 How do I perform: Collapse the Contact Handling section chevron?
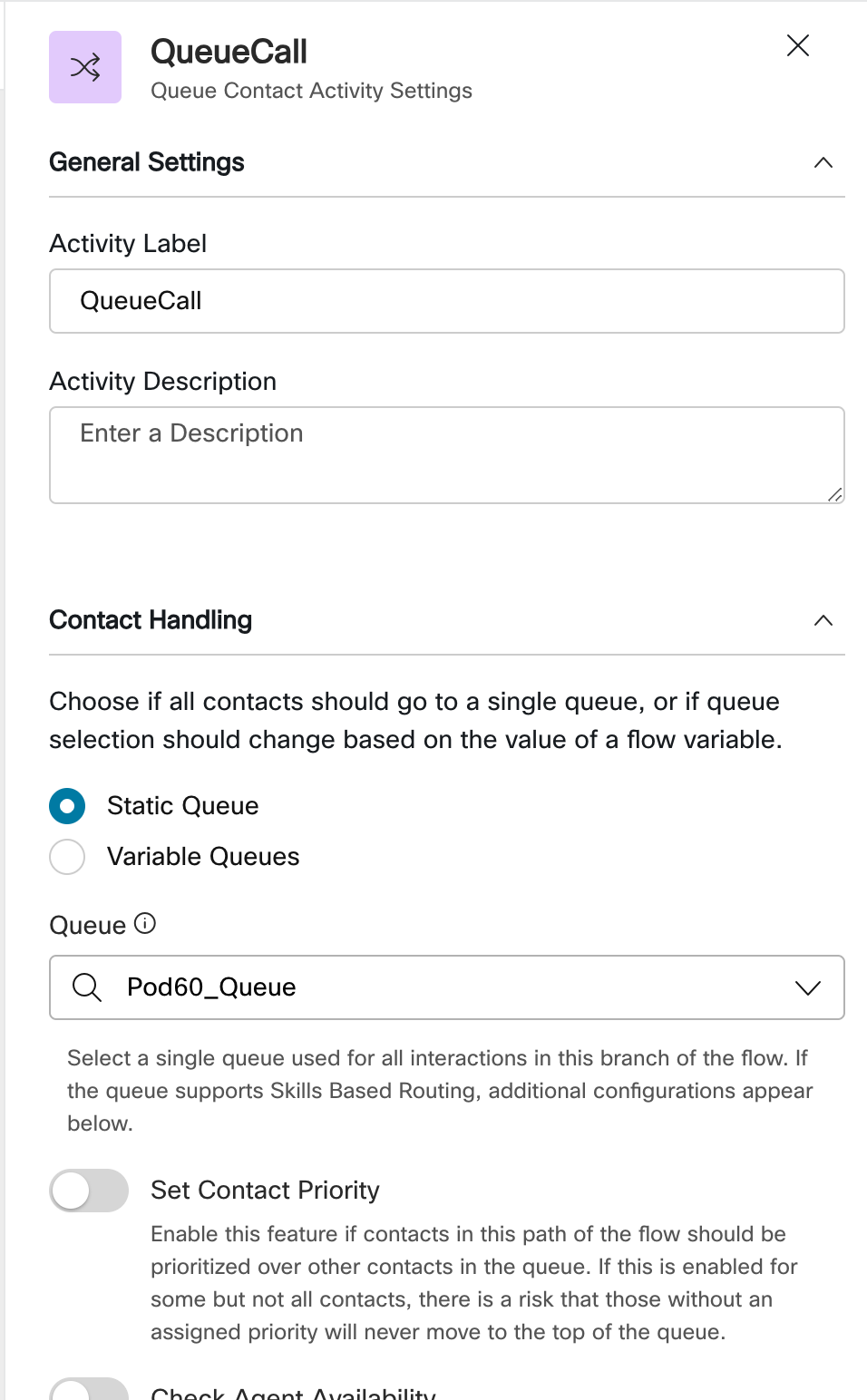pos(823,621)
